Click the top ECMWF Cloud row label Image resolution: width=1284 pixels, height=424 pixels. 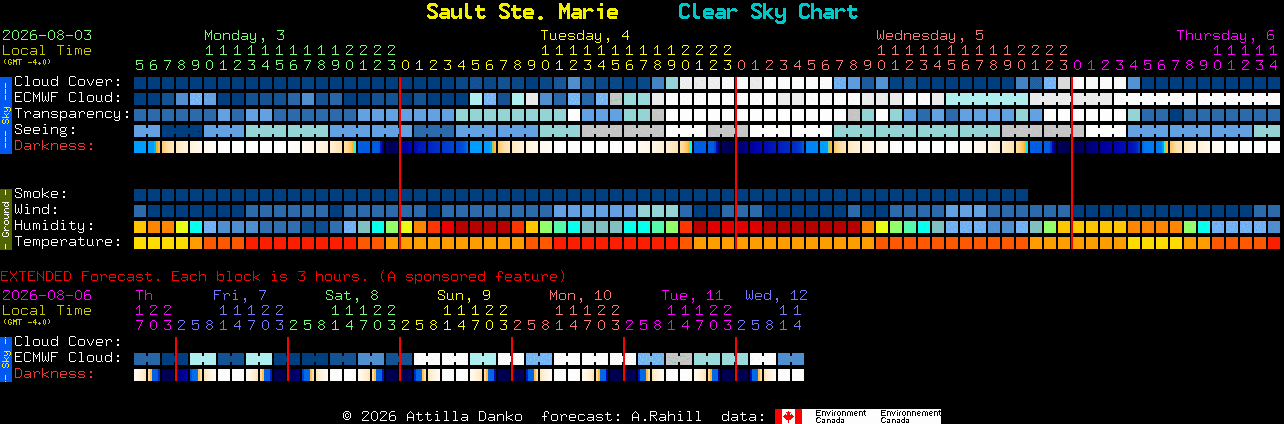(68, 98)
